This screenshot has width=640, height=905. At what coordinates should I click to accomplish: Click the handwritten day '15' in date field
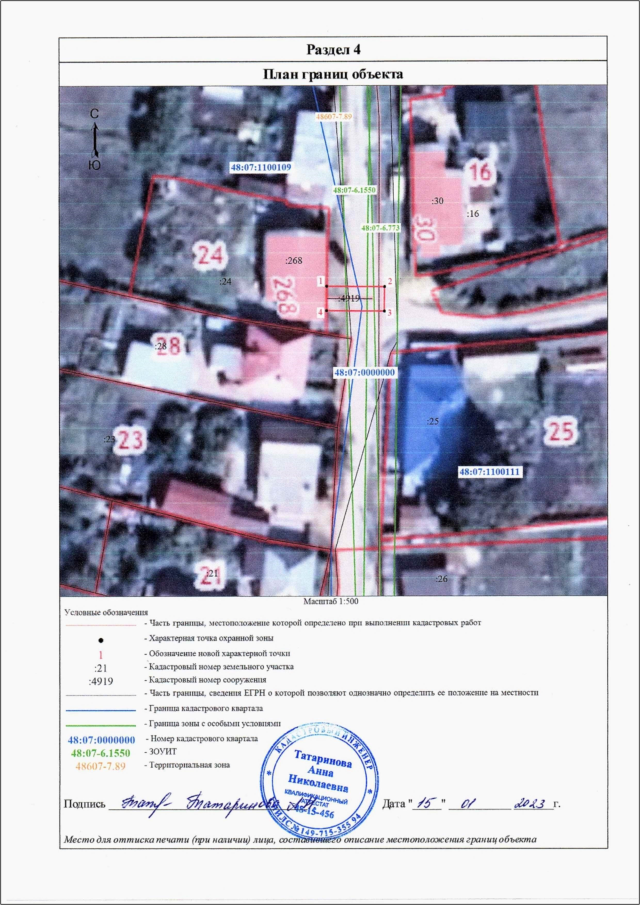point(427,802)
